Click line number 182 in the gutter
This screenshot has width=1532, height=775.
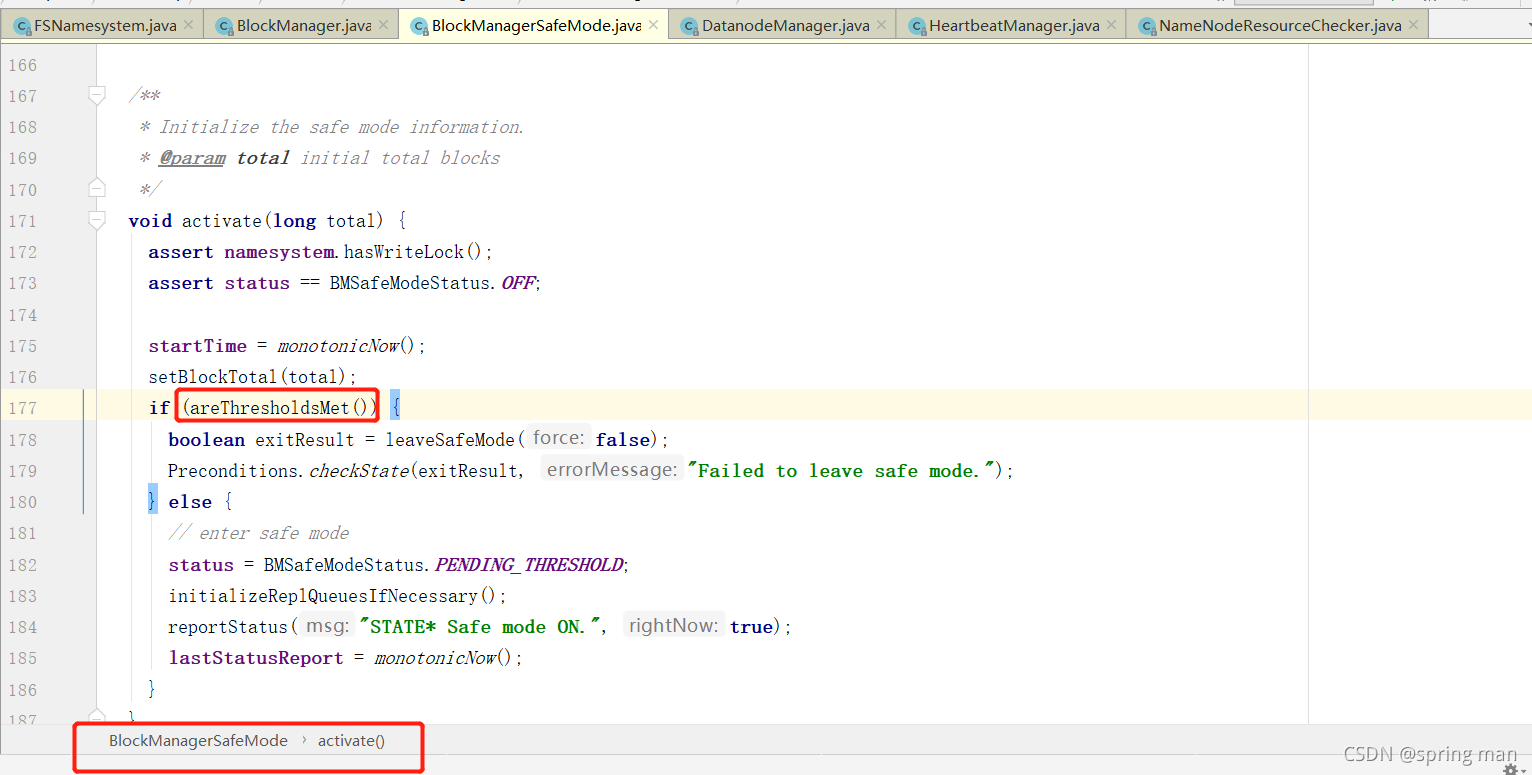pyautogui.click(x=21, y=565)
